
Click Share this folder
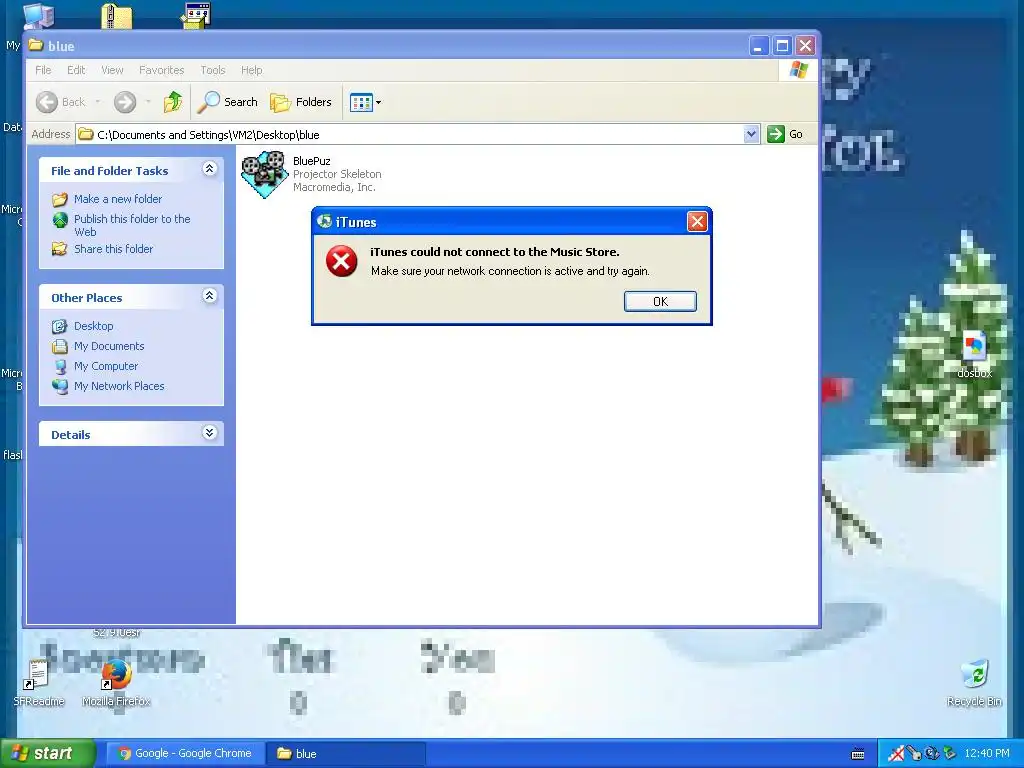click(x=113, y=249)
